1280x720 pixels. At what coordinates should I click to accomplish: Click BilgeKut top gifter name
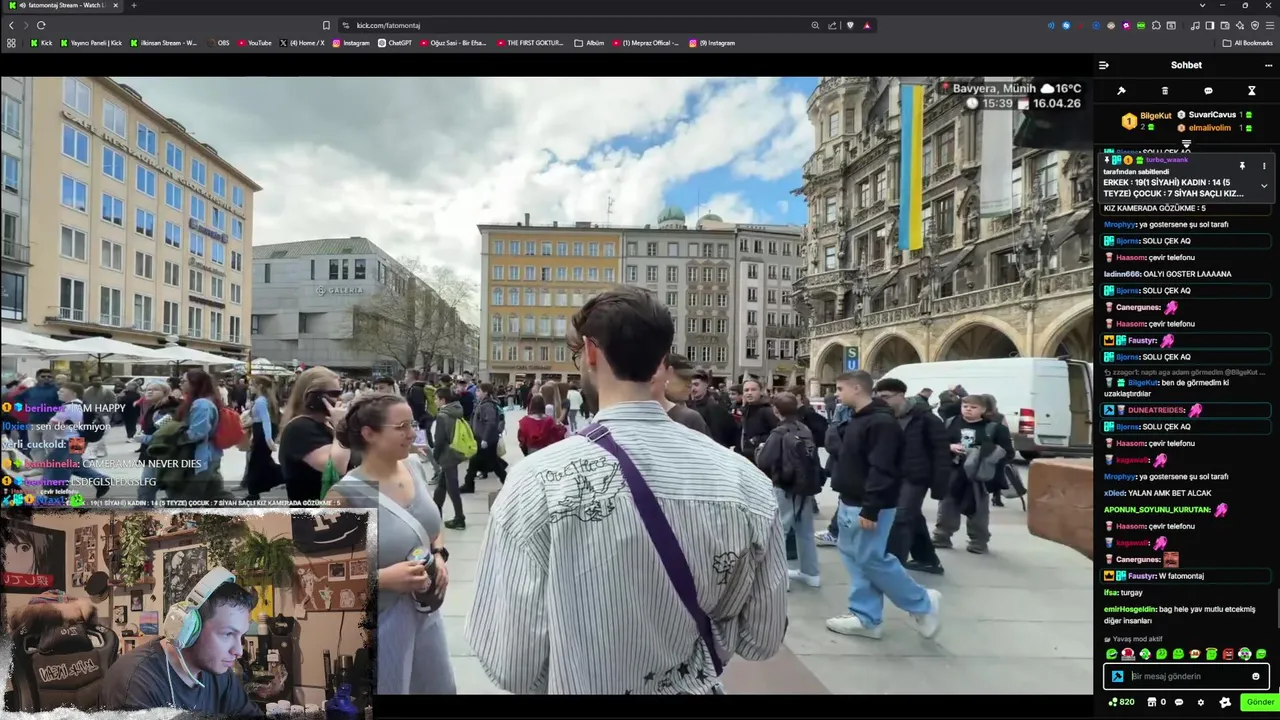pyautogui.click(x=1155, y=116)
